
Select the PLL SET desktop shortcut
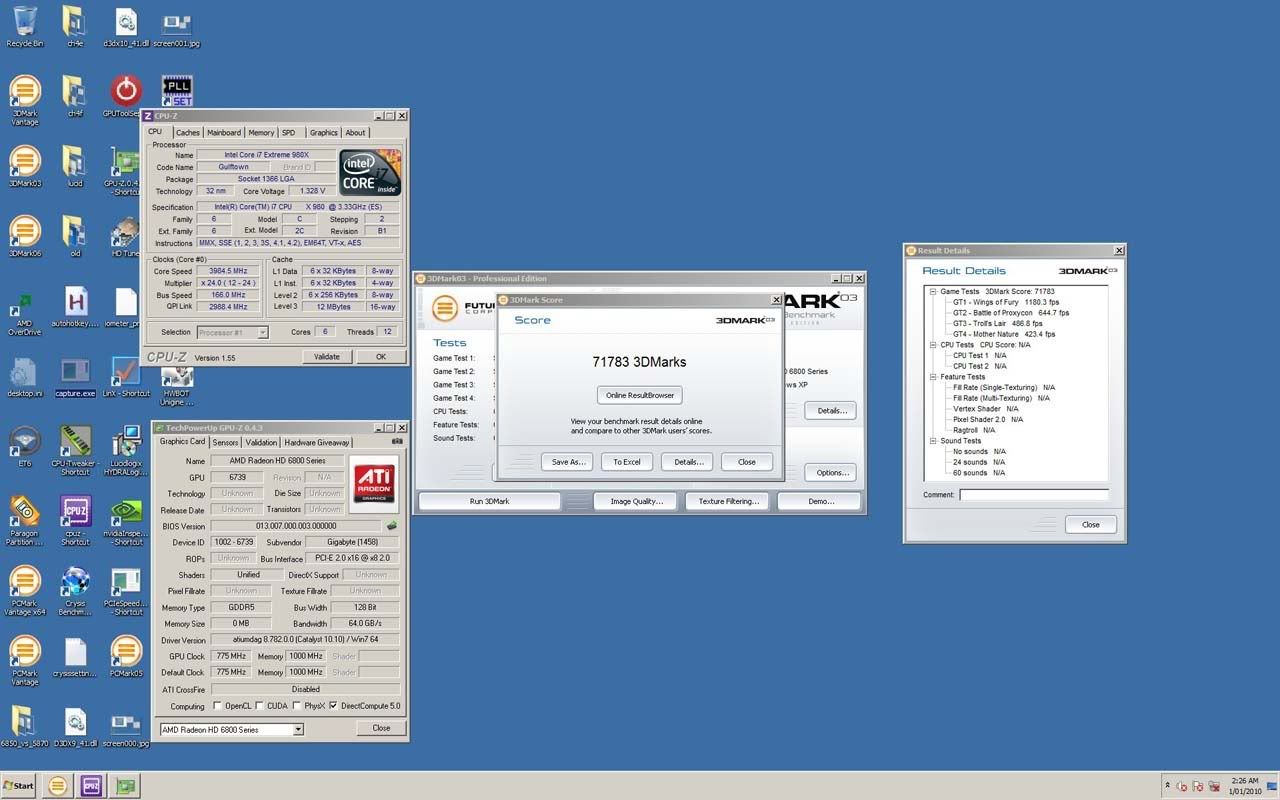click(x=176, y=90)
